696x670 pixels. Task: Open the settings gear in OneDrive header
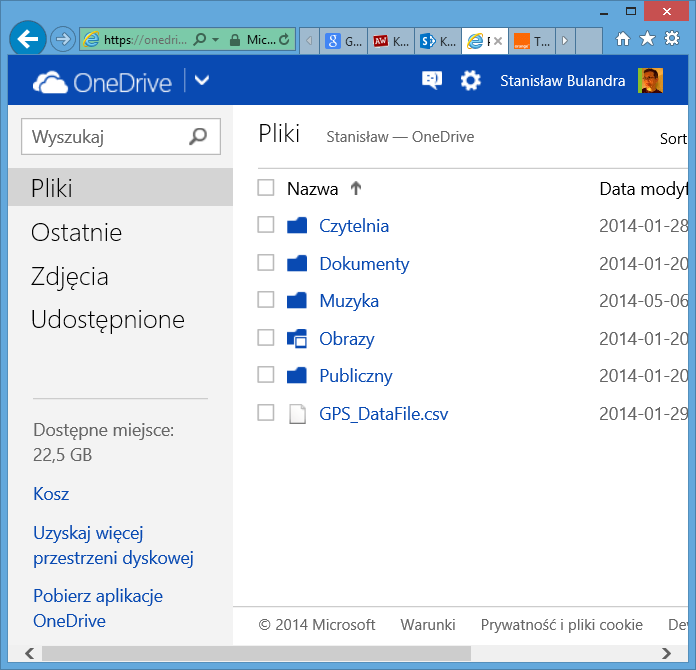tap(471, 81)
